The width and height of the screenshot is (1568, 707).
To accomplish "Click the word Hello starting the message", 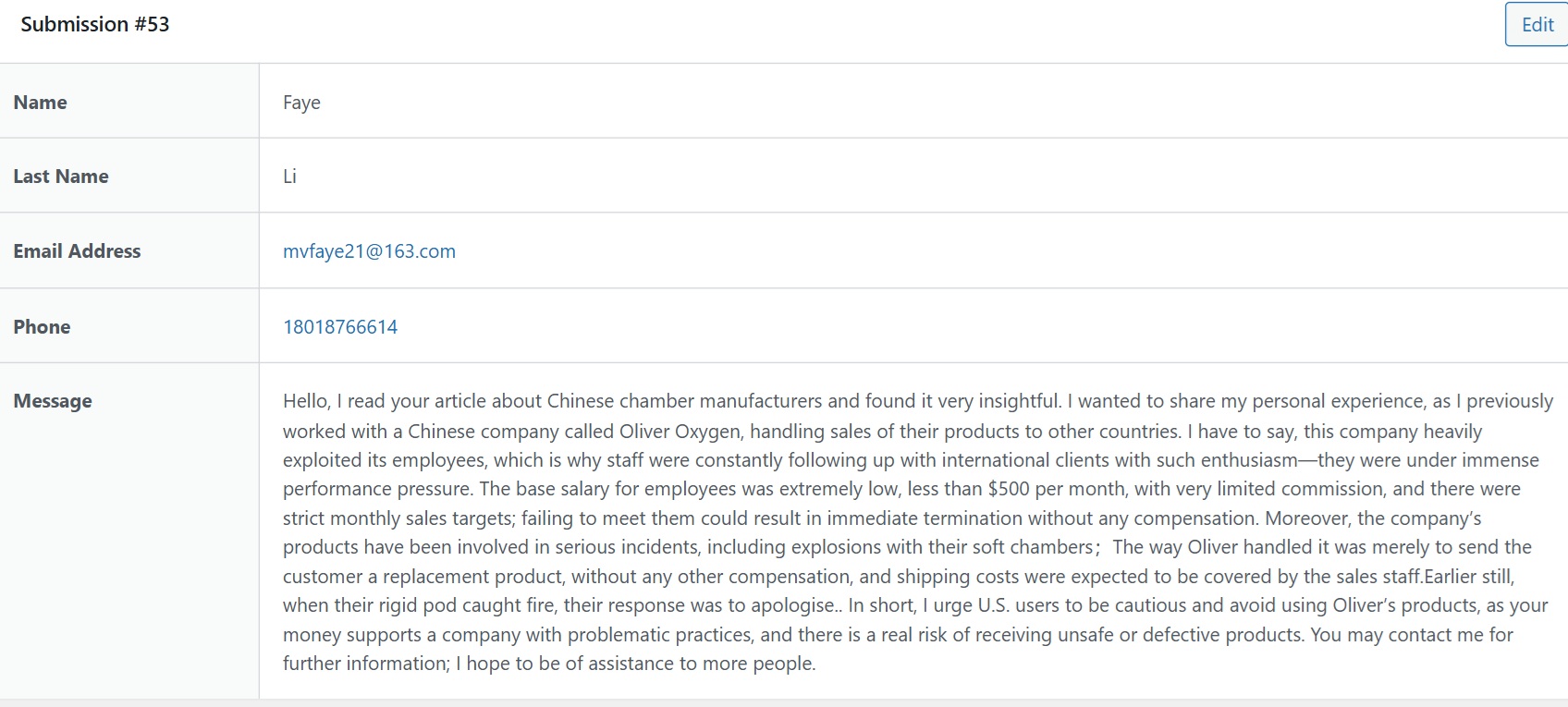I will (x=305, y=401).
